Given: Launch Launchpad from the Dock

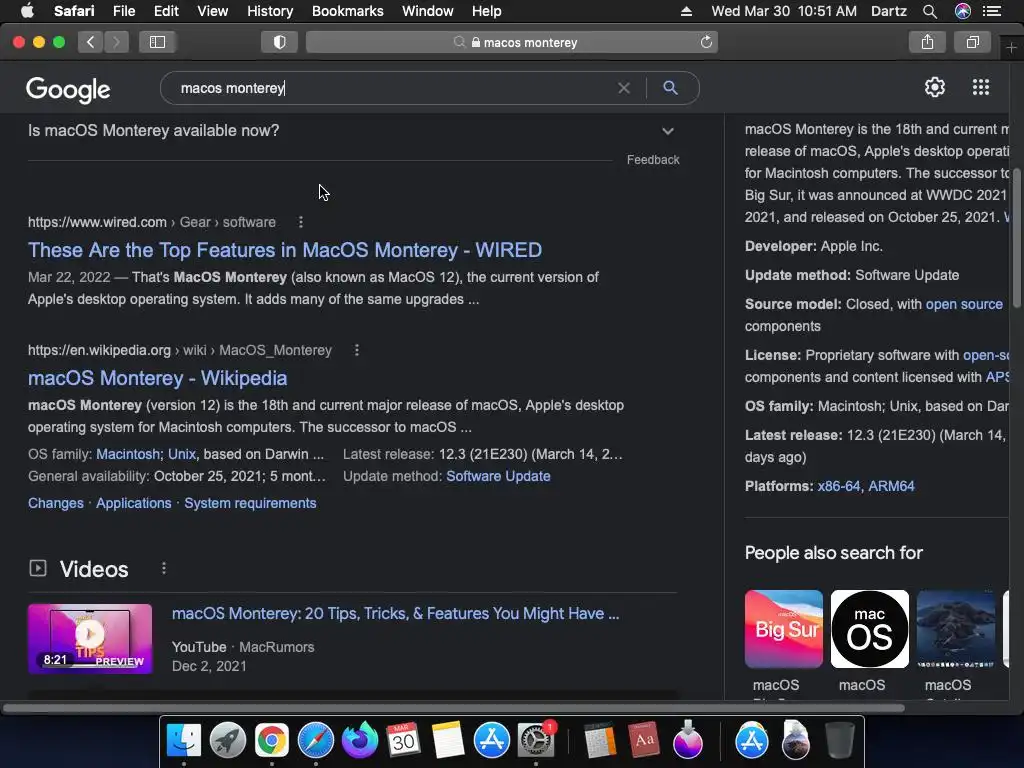Looking at the screenshot, I should (x=227, y=740).
